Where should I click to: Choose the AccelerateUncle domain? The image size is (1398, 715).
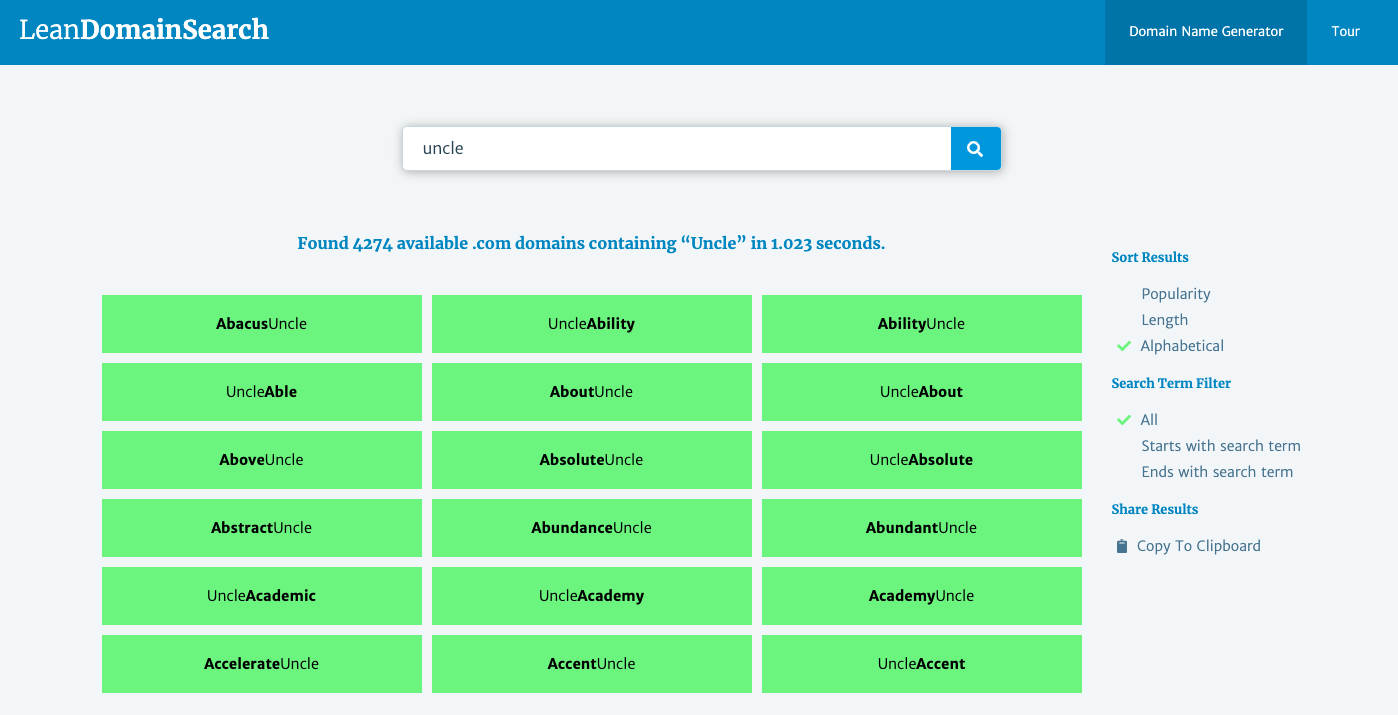pyautogui.click(x=262, y=664)
